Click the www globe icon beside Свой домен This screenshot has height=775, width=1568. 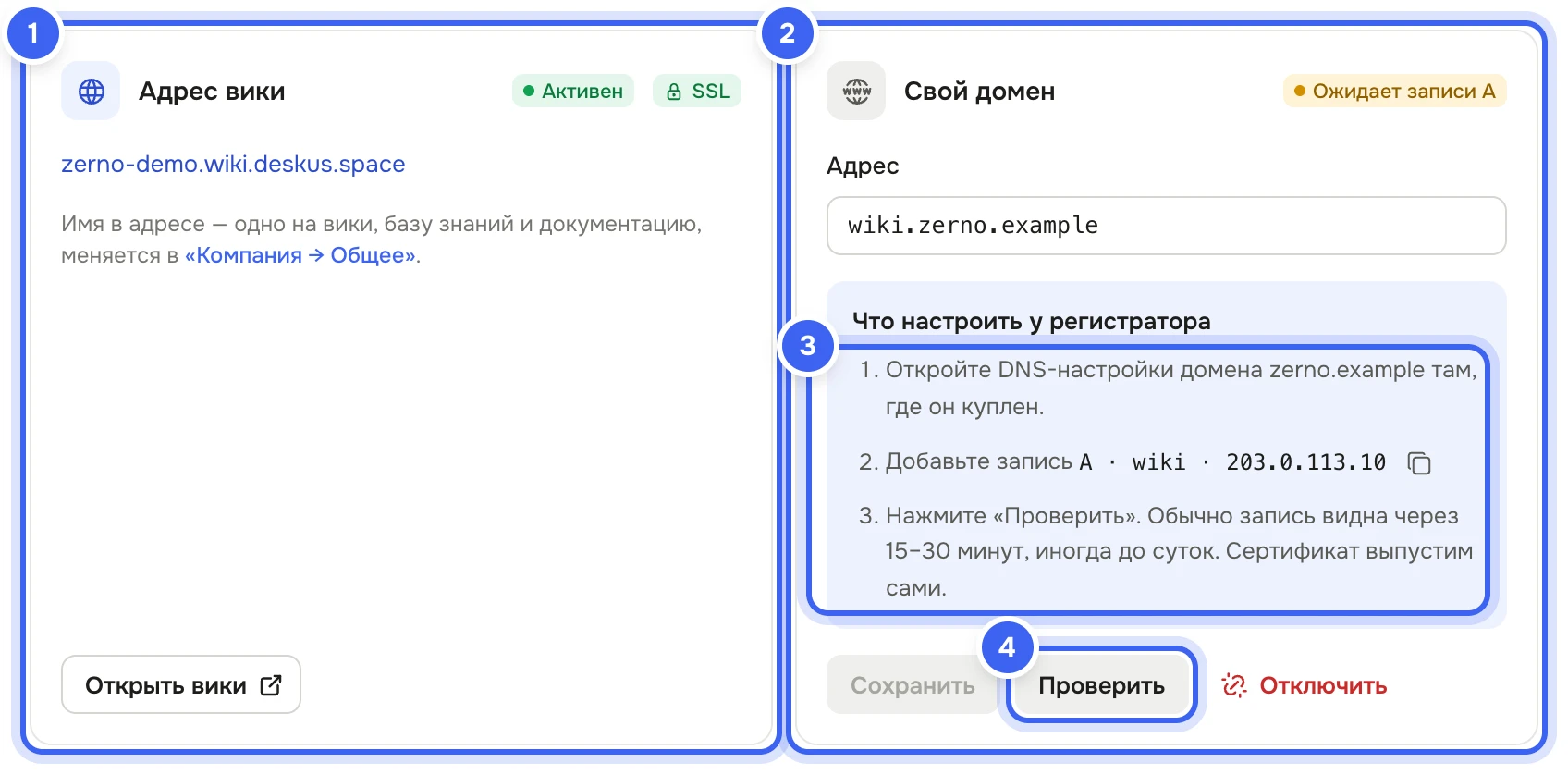point(856,91)
